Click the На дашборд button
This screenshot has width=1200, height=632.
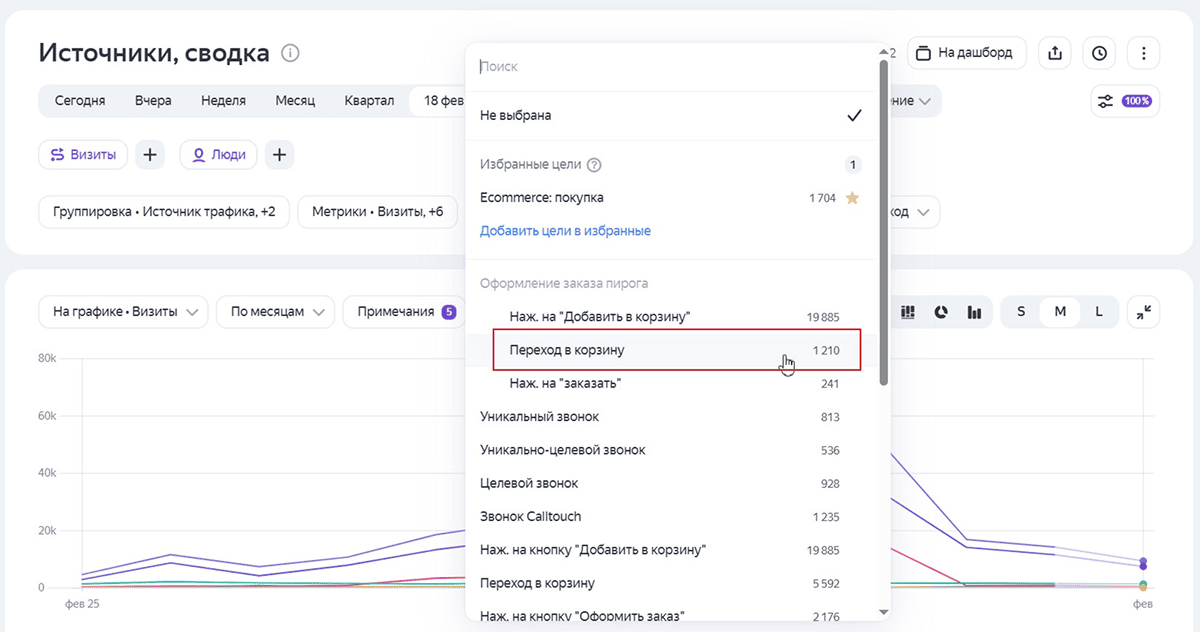pos(966,53)
